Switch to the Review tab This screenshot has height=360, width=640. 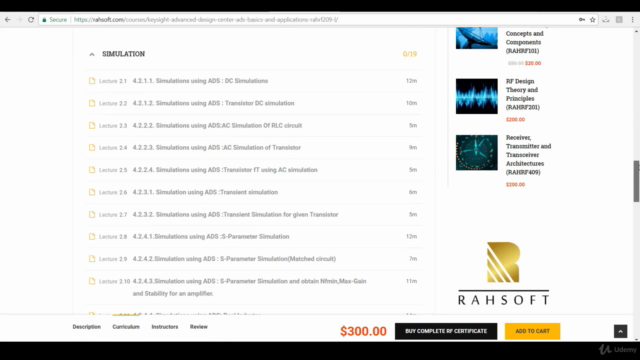click(x=199, y=327)
